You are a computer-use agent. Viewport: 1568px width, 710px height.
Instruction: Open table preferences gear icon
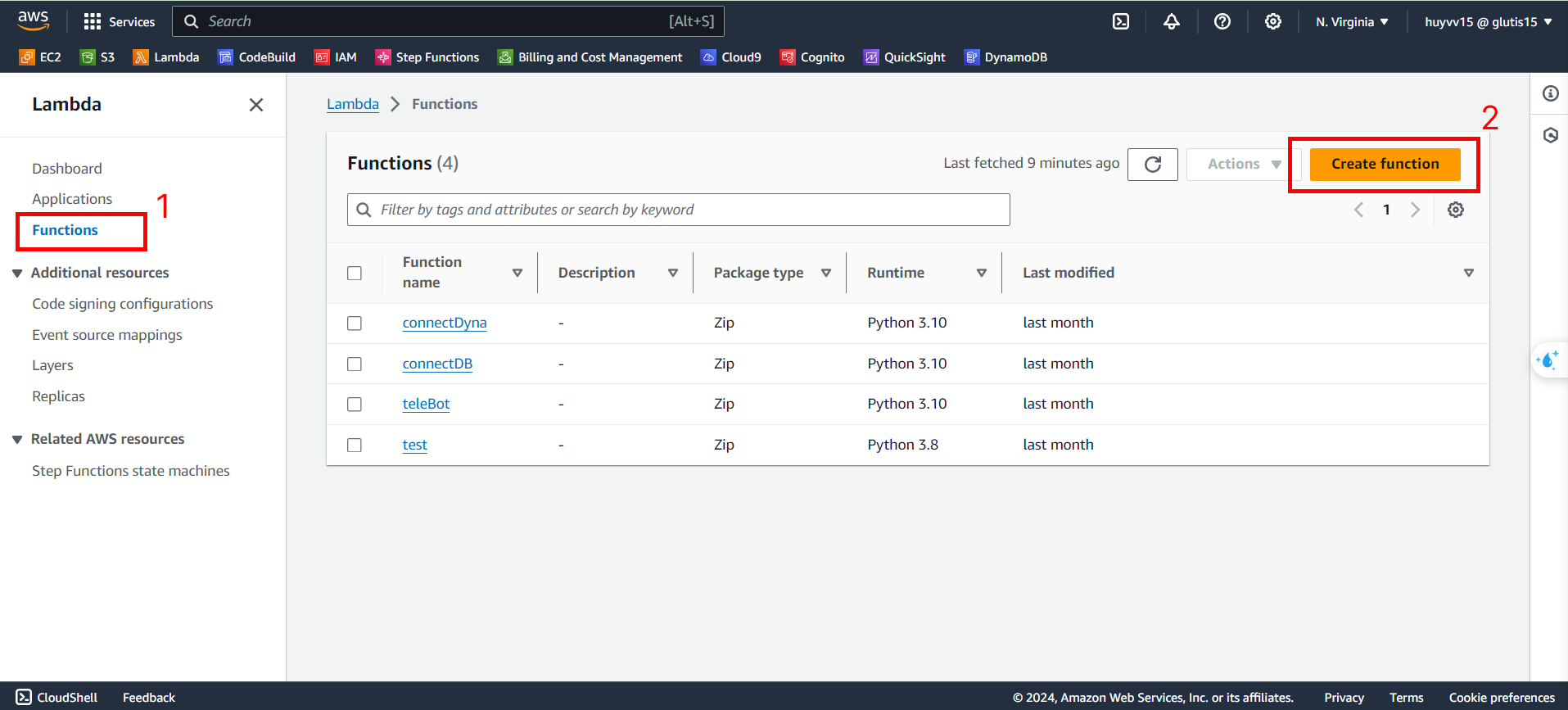[x=1456, y=210]
